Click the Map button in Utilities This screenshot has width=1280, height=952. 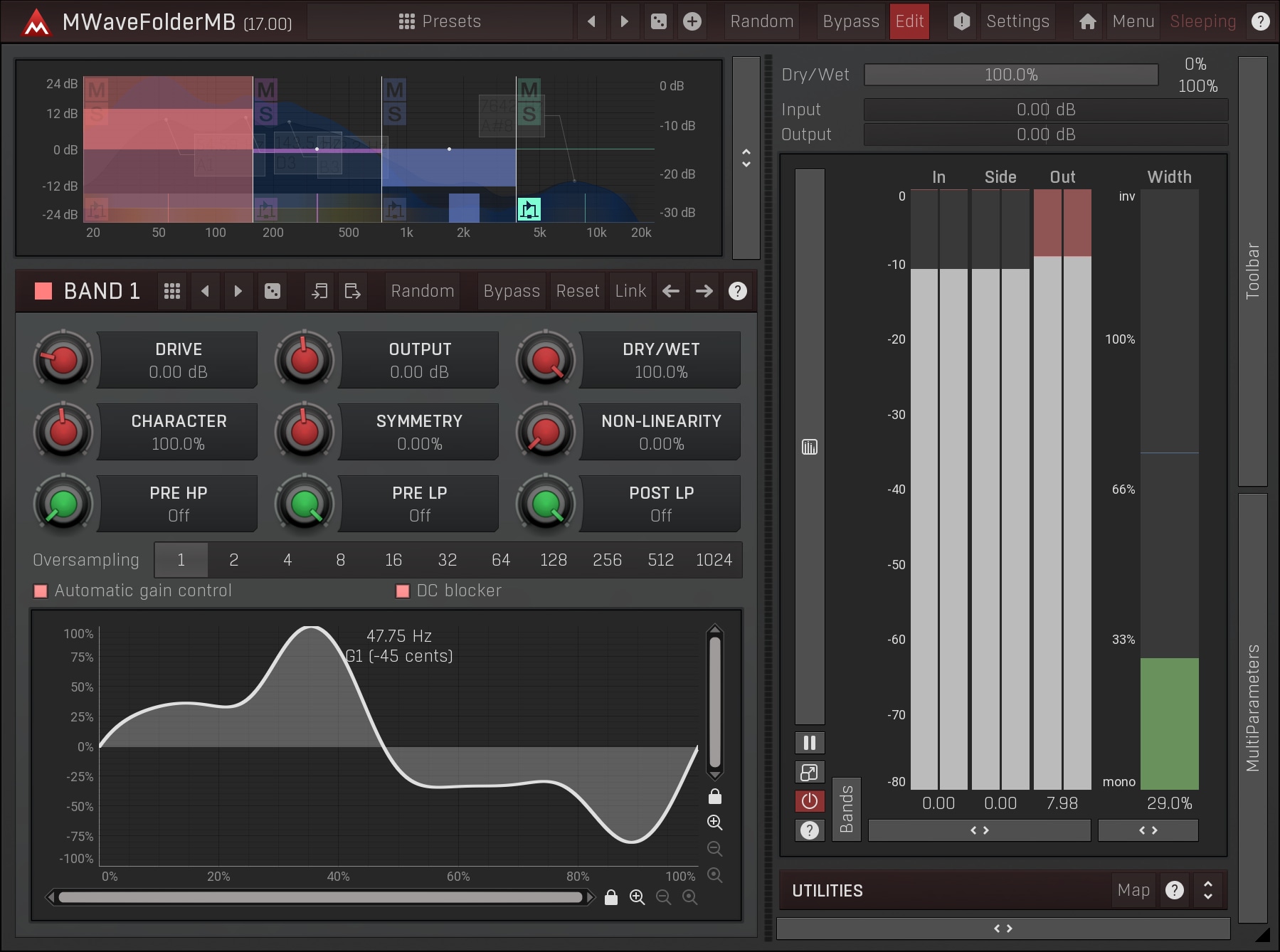coord(1133,890)
